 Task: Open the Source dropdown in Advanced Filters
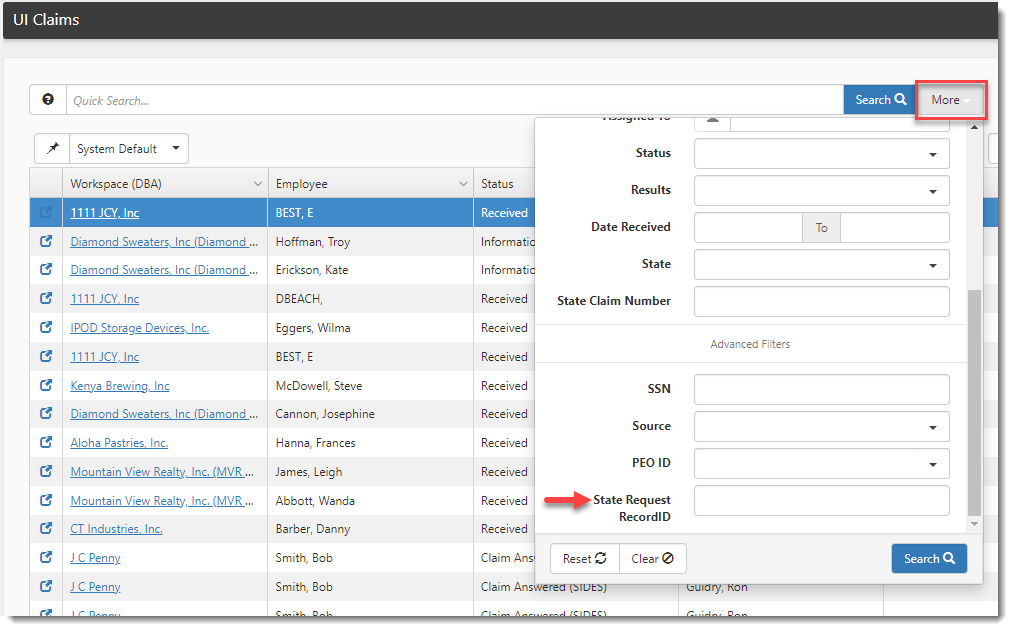pos(821,427)
